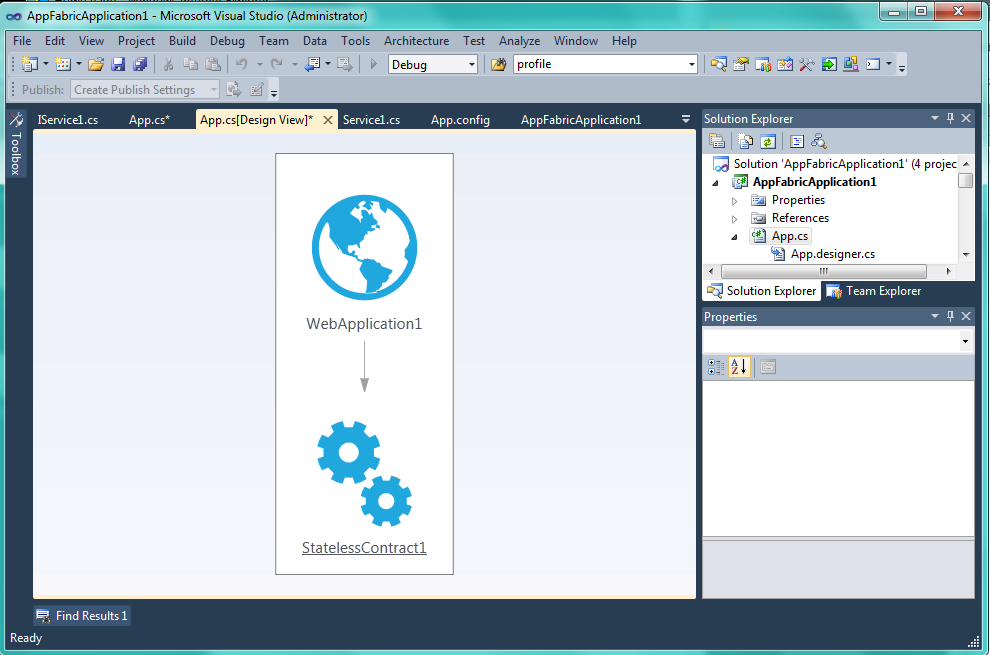Click the Find in Files icon

tap(499, 64)
